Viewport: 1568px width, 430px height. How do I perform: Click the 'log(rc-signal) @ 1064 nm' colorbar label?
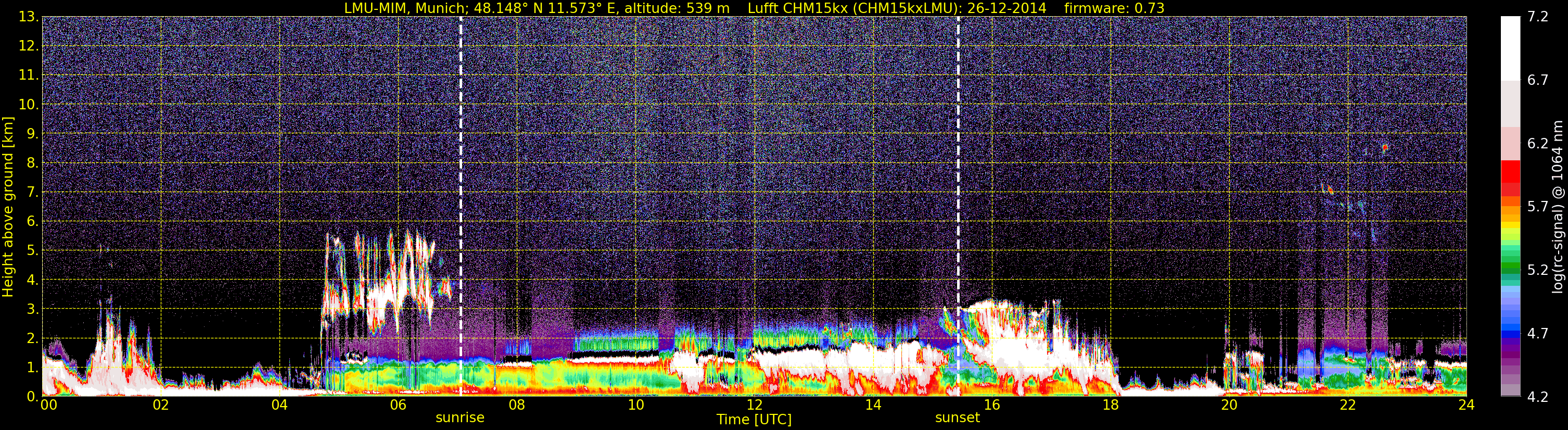click(1558, 207)
